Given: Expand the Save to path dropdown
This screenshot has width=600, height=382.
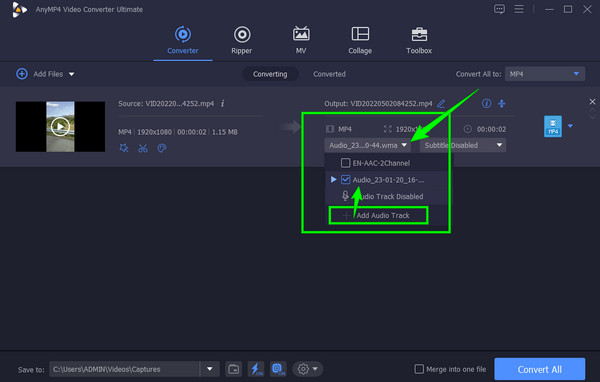Looking at the screenshot, I should coord(210,369).
